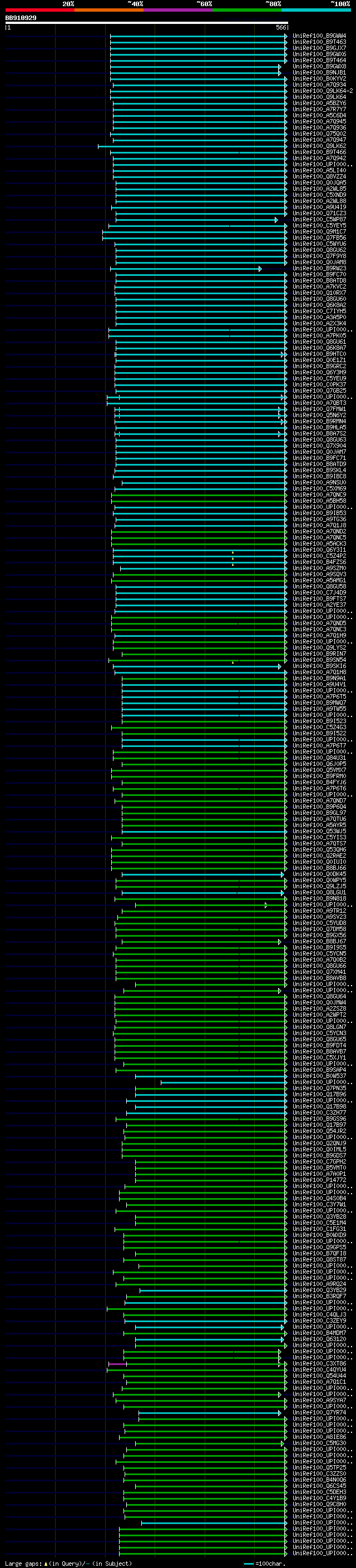Screen dimensions: 356x1568
Task: Select hit label UniRef100_B0W537
Action: tap(319, 1076)
